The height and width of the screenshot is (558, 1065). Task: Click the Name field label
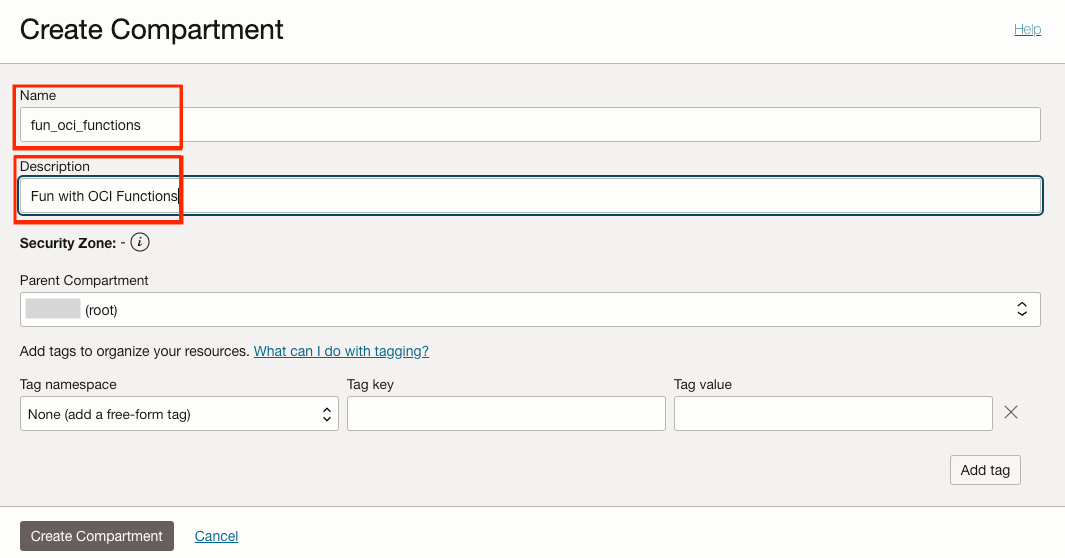(x=38, y=95)
